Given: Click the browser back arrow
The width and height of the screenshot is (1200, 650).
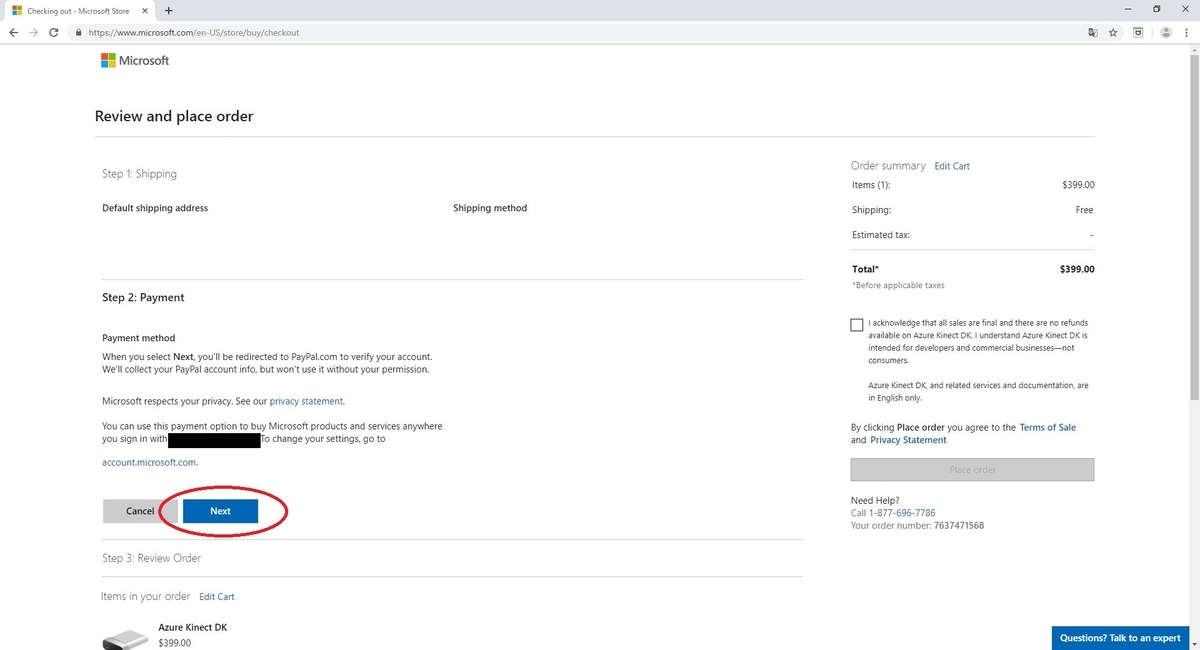Looking at the screenshot, I should coord(13,32).
